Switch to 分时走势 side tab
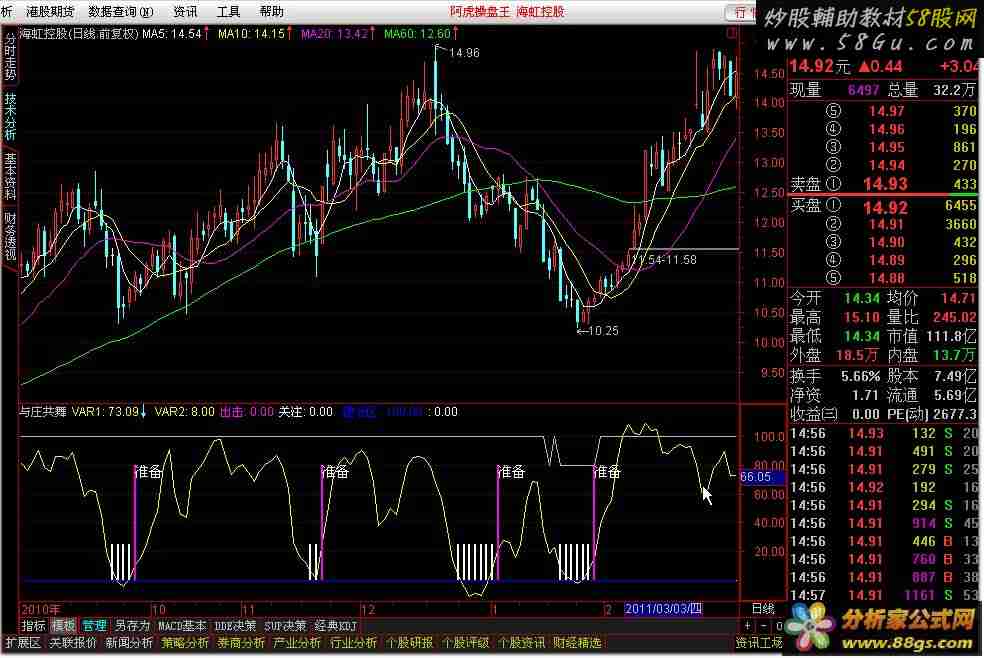Image resolution: width=984 pixels, height=658 pixels. (x=10, y=55)
